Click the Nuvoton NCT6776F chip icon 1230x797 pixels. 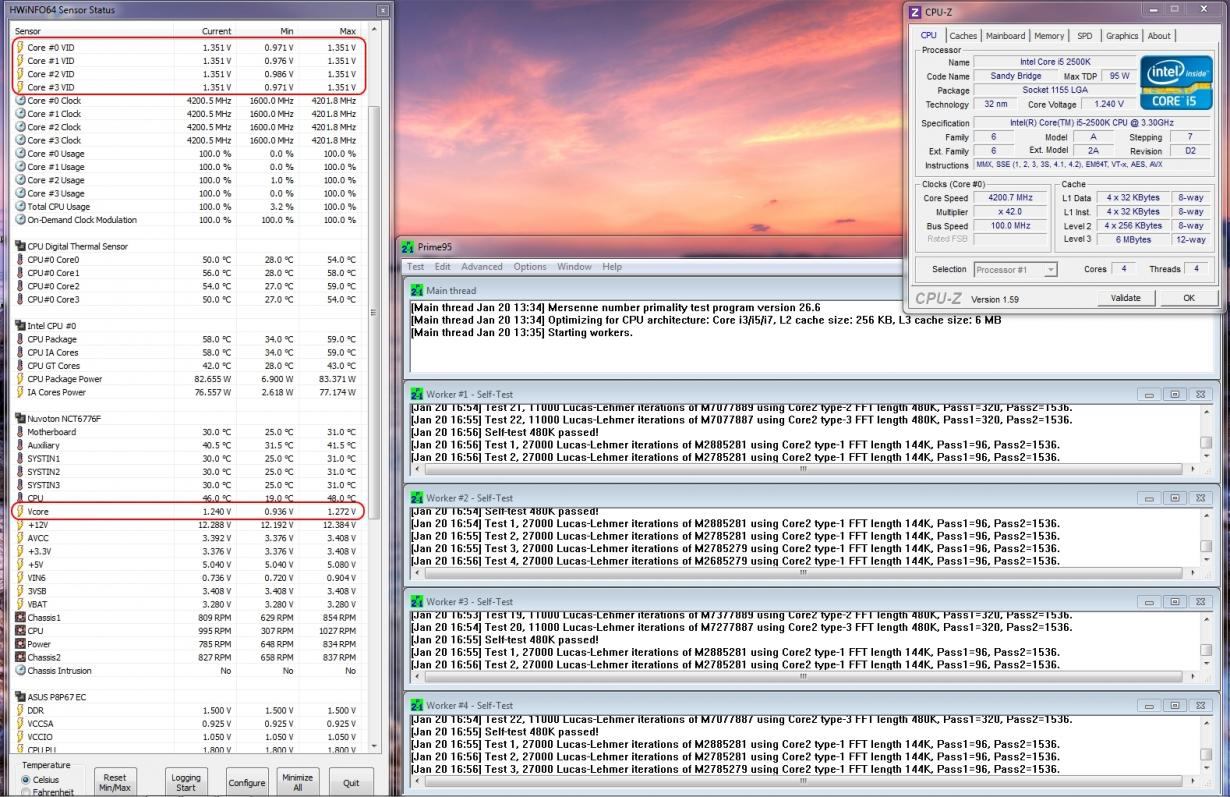click(x=20, y=418)
